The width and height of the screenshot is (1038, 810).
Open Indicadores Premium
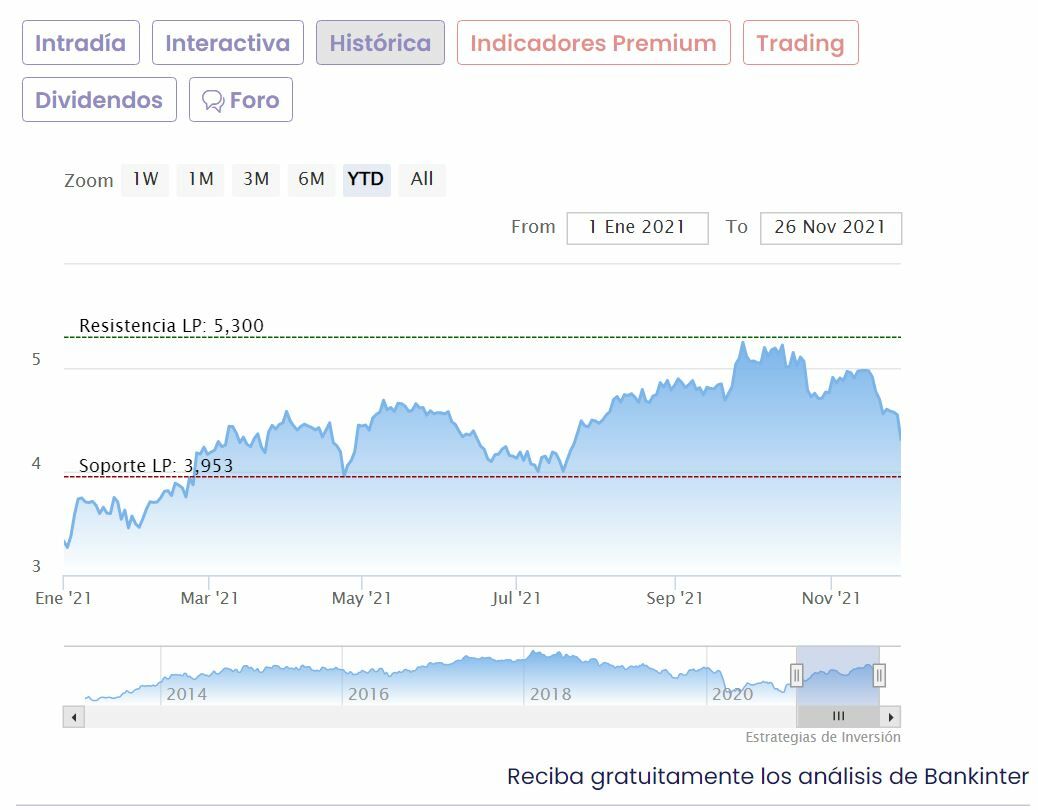[x=593, y=43]
